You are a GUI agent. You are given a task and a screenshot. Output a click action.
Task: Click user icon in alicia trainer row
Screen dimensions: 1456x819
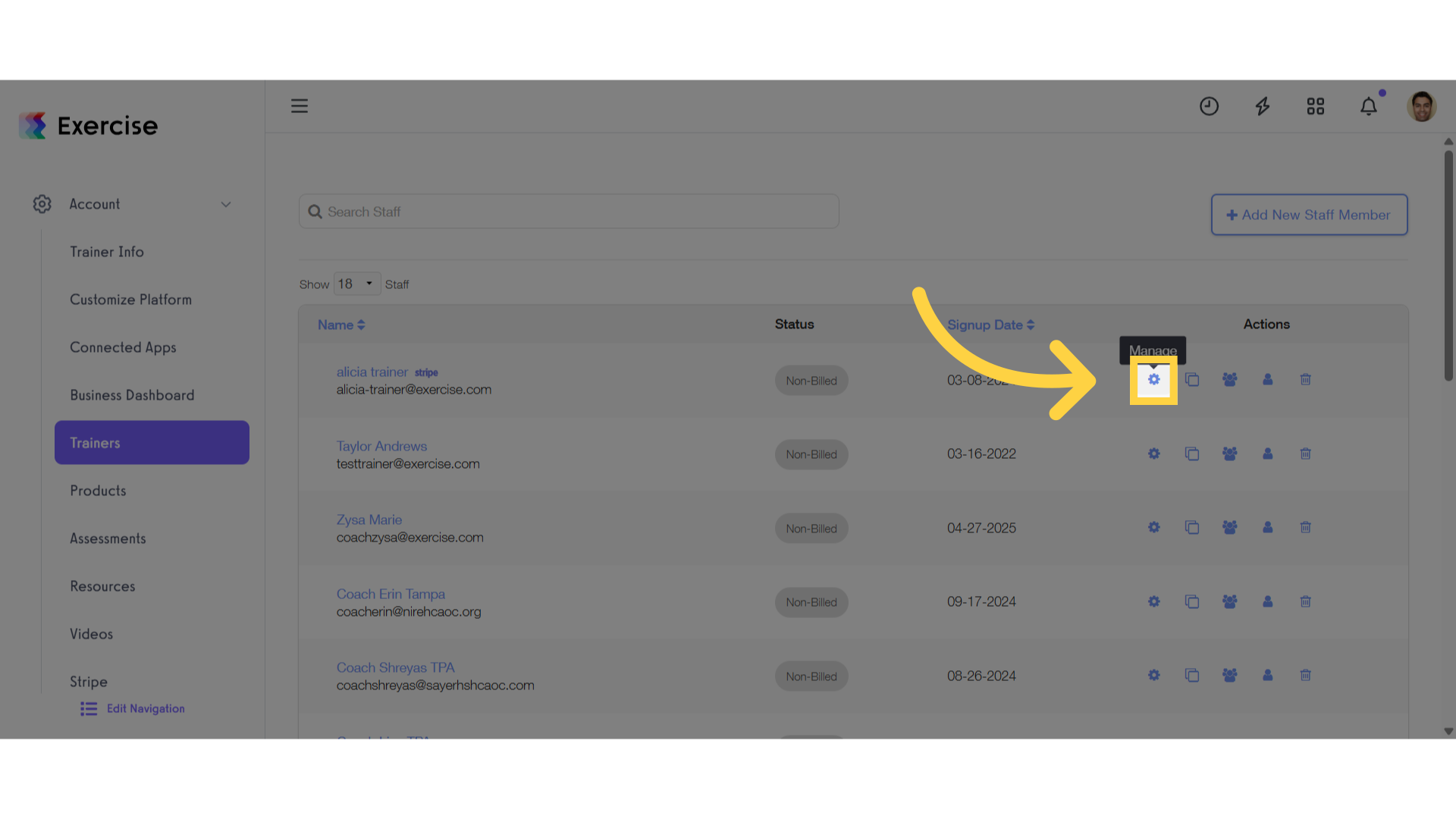point(1268,379)
